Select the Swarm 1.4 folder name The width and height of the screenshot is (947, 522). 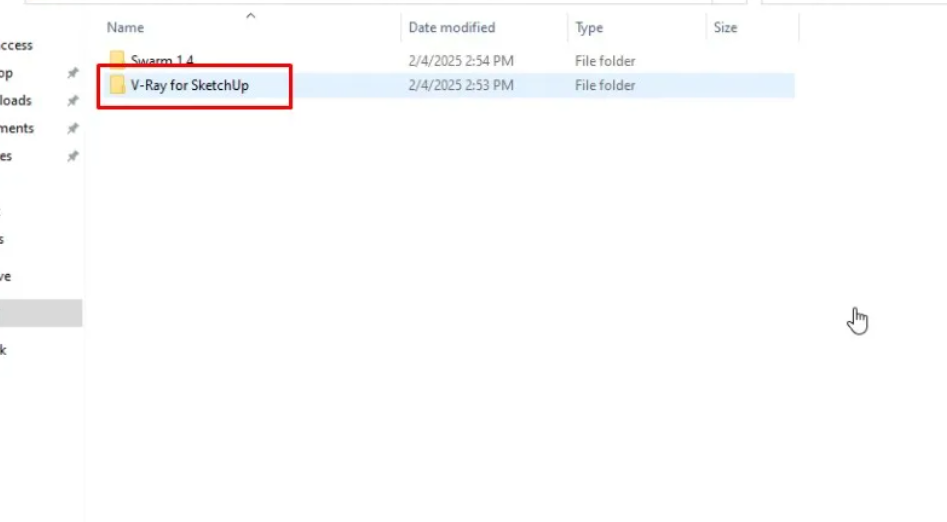162,61
